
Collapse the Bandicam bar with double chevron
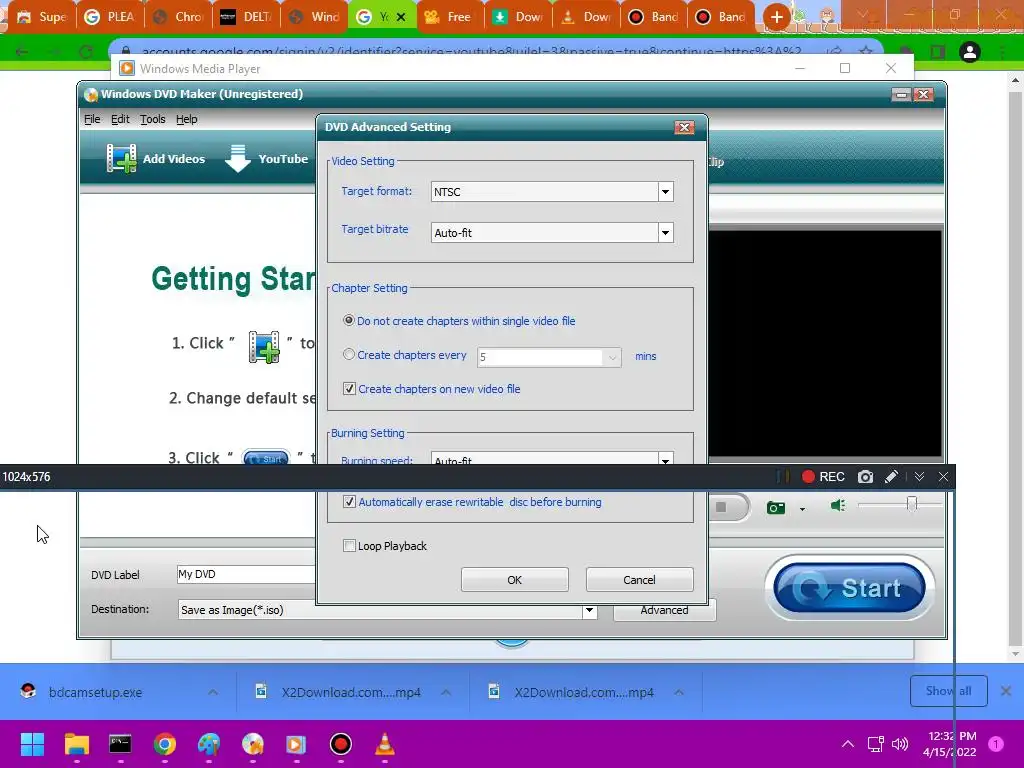[x=919, y=477]
